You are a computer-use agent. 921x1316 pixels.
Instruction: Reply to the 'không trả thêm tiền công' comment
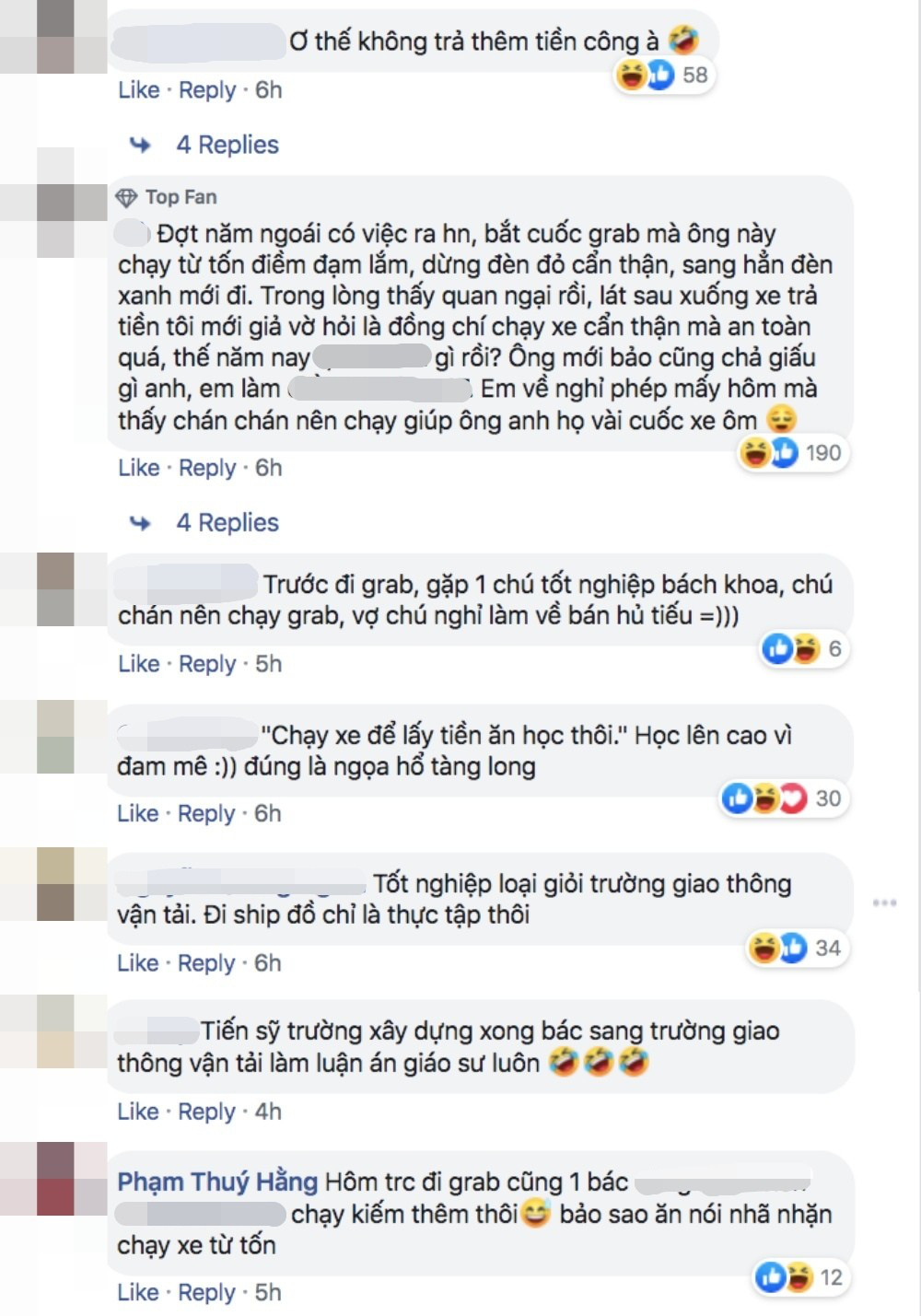pyautogui.click(x=207, y=90)
